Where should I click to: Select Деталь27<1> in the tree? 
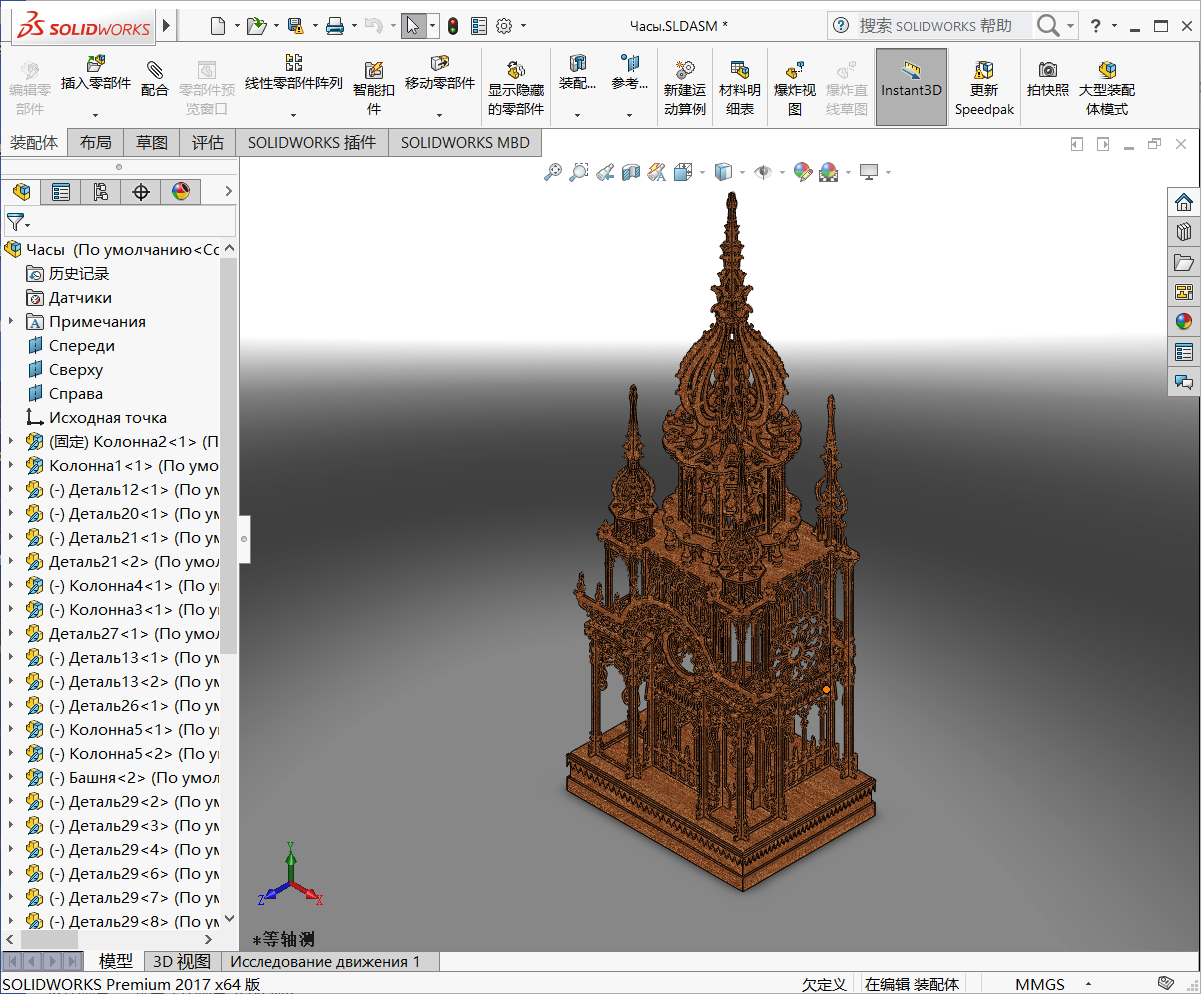point(134,633)
